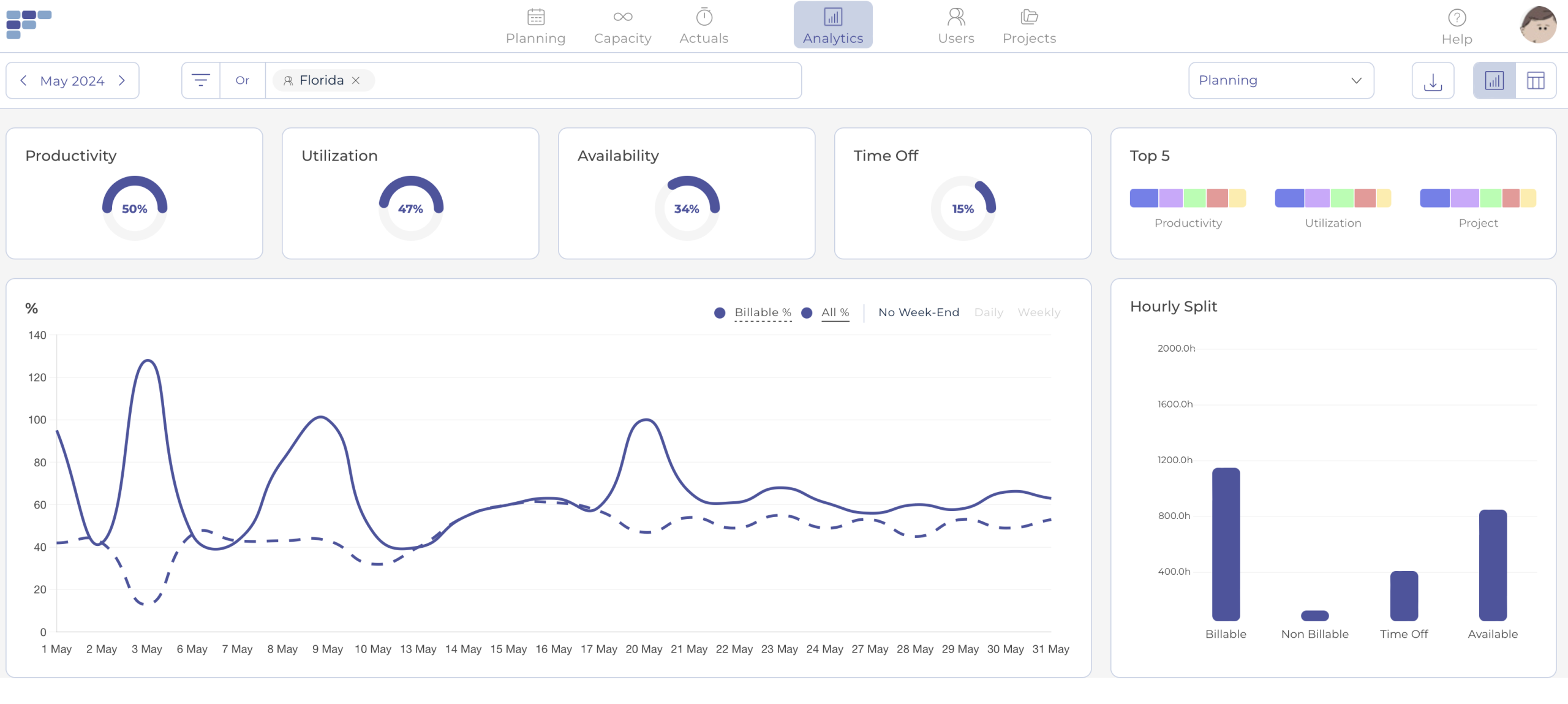The height and width of the screenshot is (704, 1568).
Task: Open Capacity infinity icon tab
Action: (622, 17)
